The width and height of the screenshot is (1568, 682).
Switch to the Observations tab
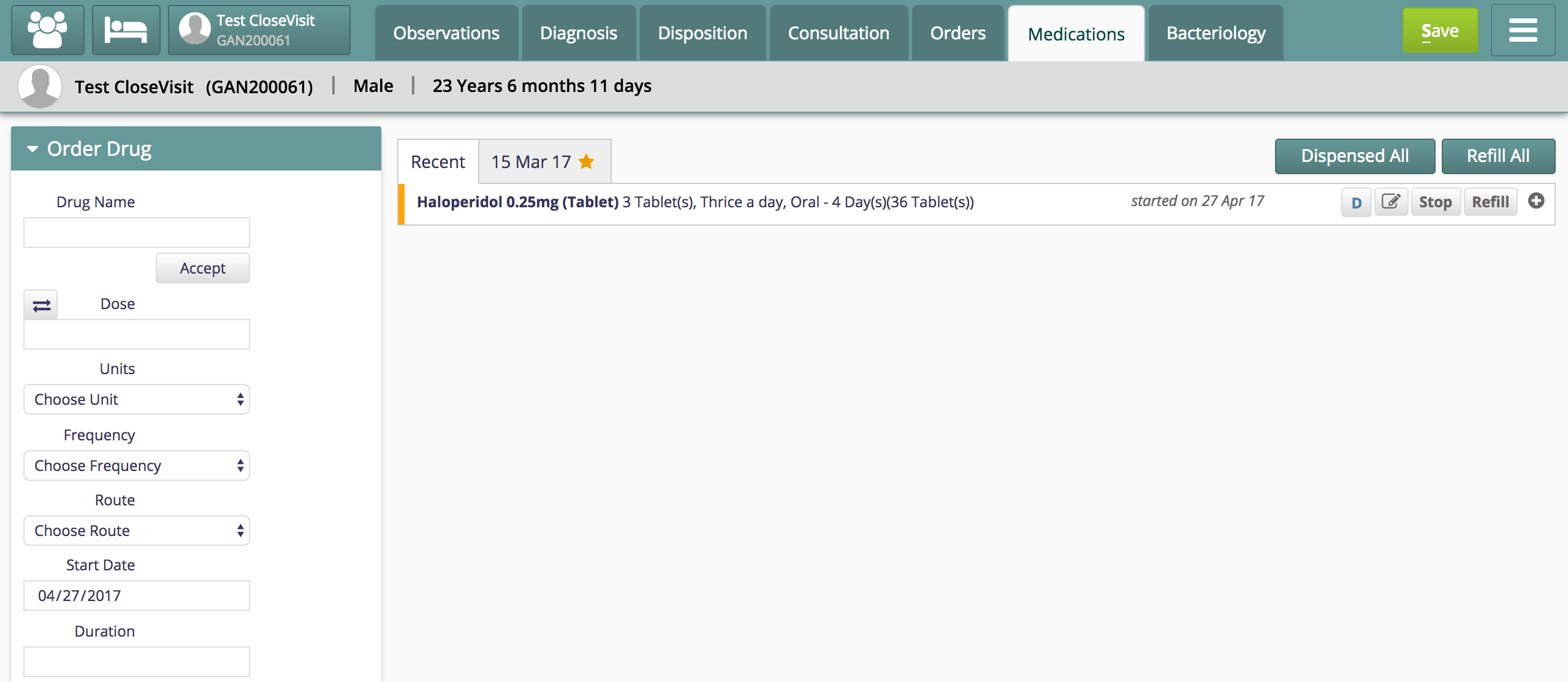446,33
